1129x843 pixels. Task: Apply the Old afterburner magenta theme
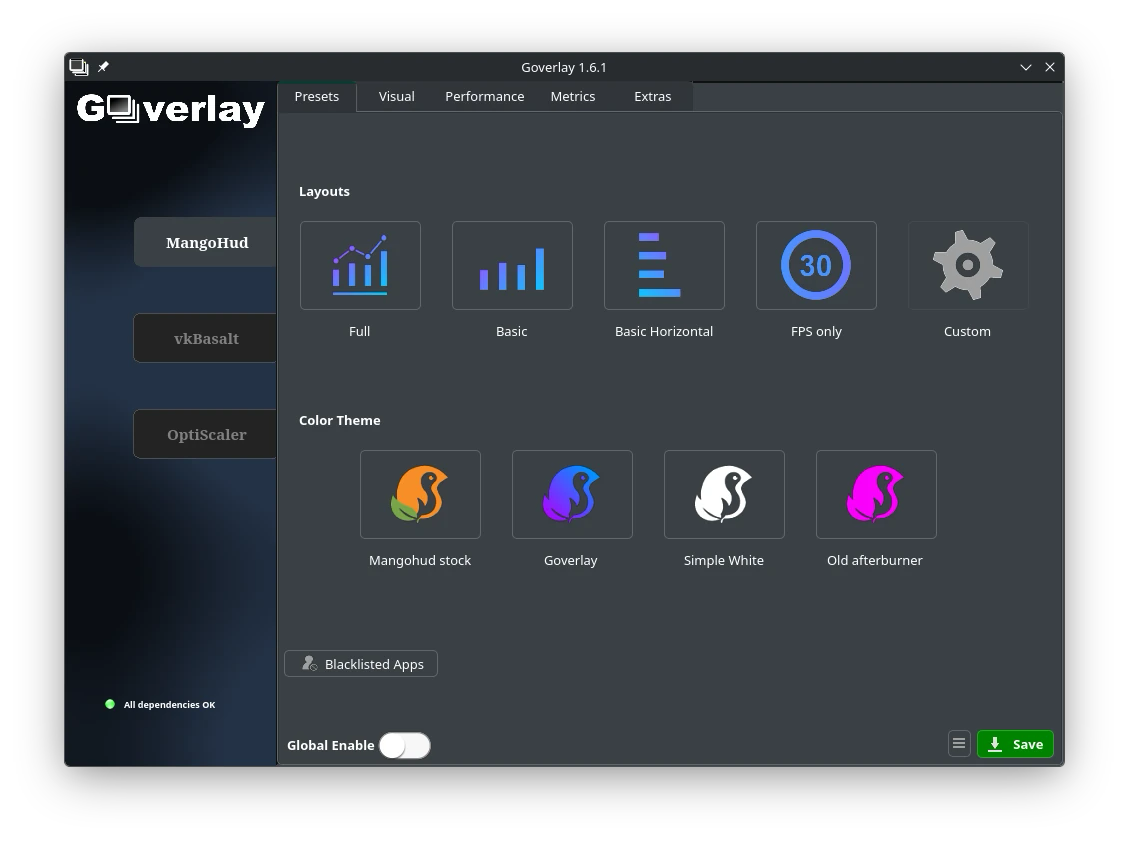[x=876, y=494]
